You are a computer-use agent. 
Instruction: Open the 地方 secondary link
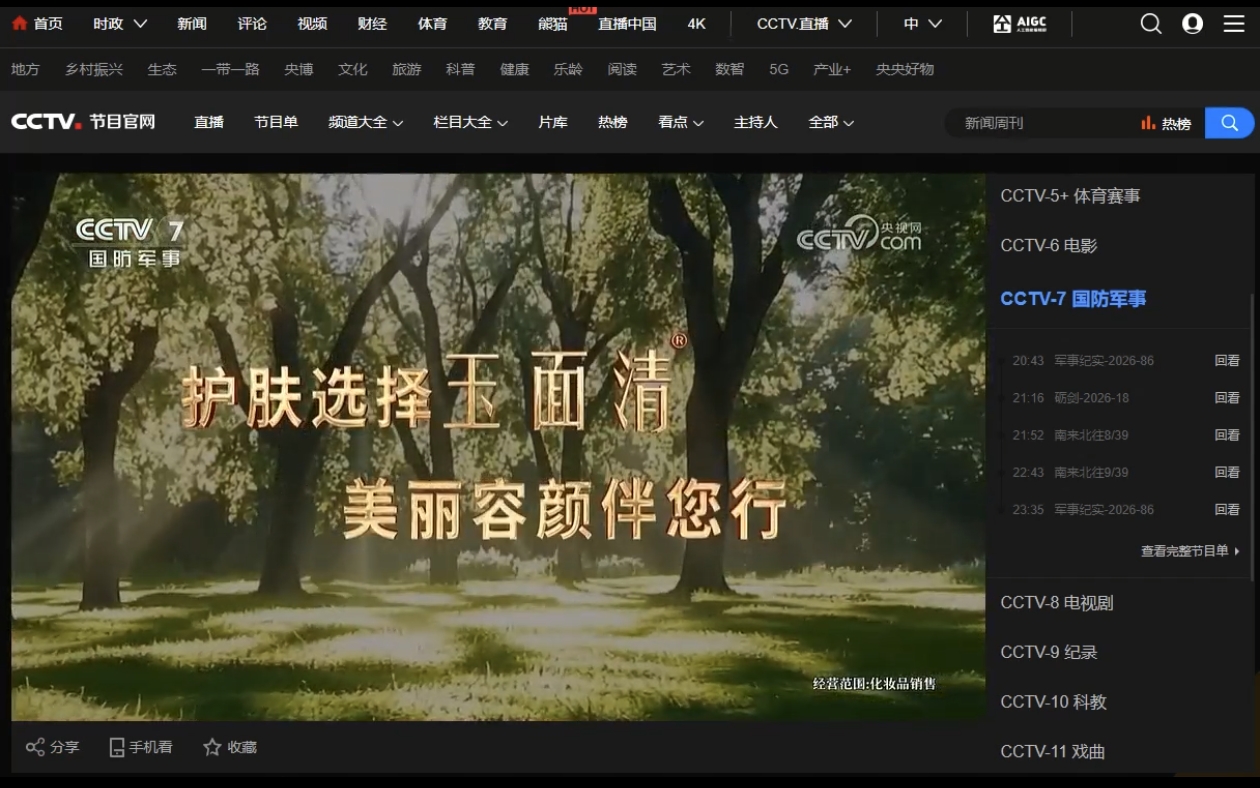click(25, 69)
